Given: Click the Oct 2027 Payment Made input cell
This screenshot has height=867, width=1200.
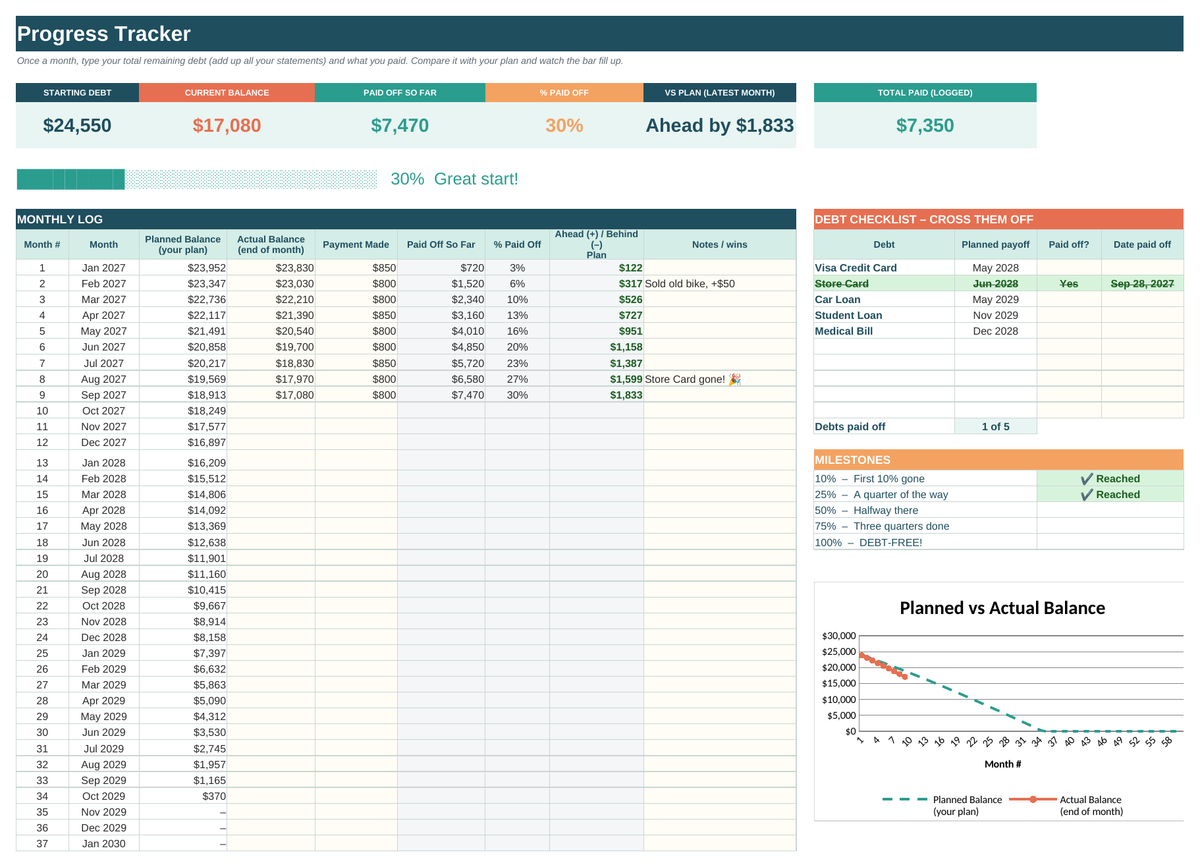Looking at the screenshot, I should point(356,411).
